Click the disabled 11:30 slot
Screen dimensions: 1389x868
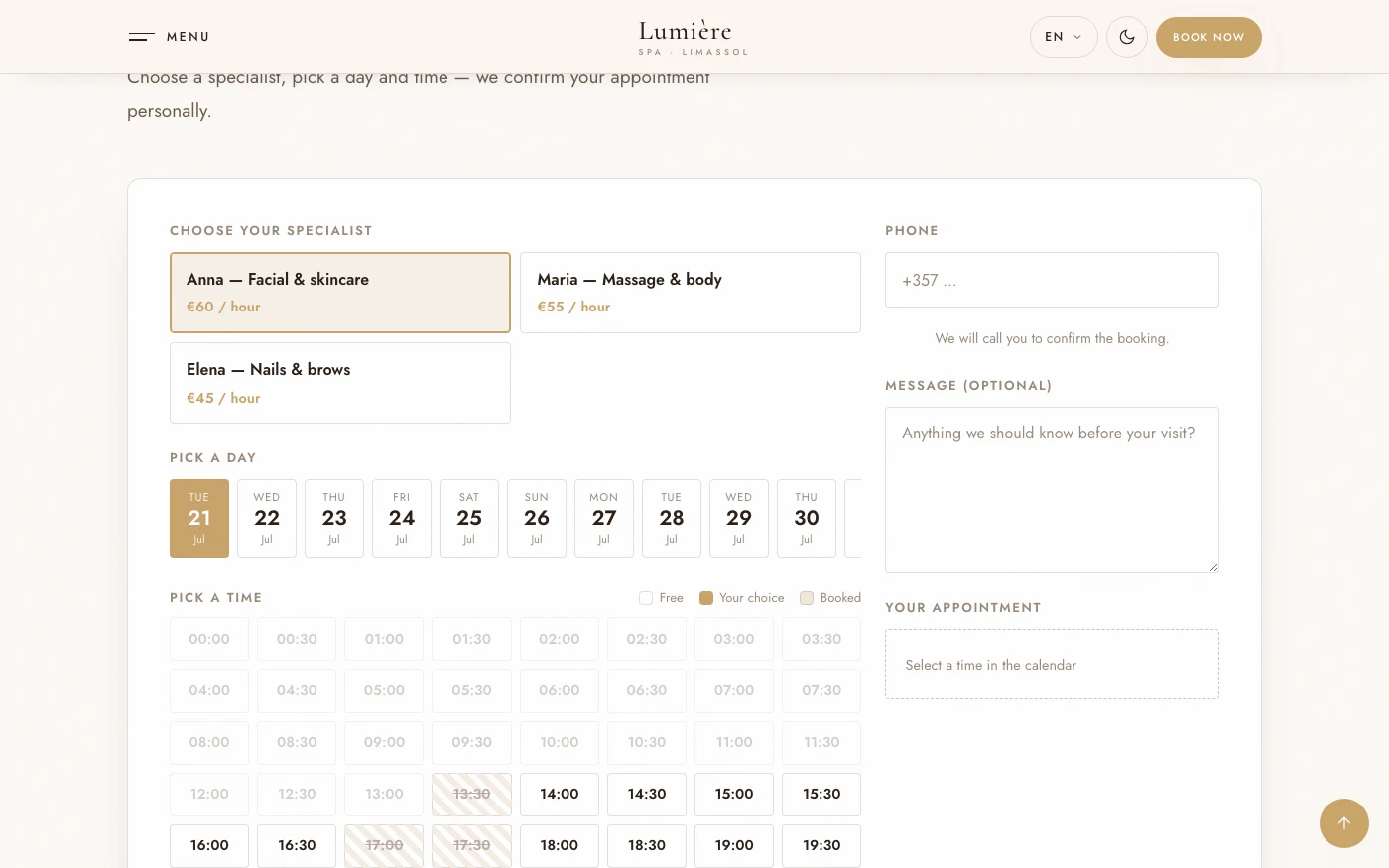pyautogui.click(x=821, y=742)
